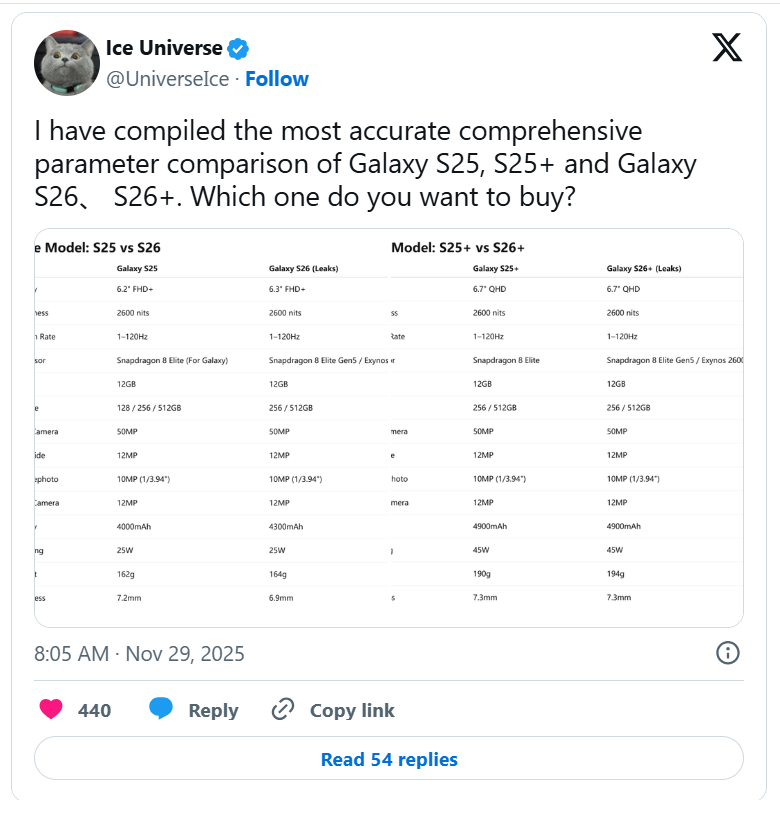
Task: Open the cat avatar profile picture
Action: (66, 63)
